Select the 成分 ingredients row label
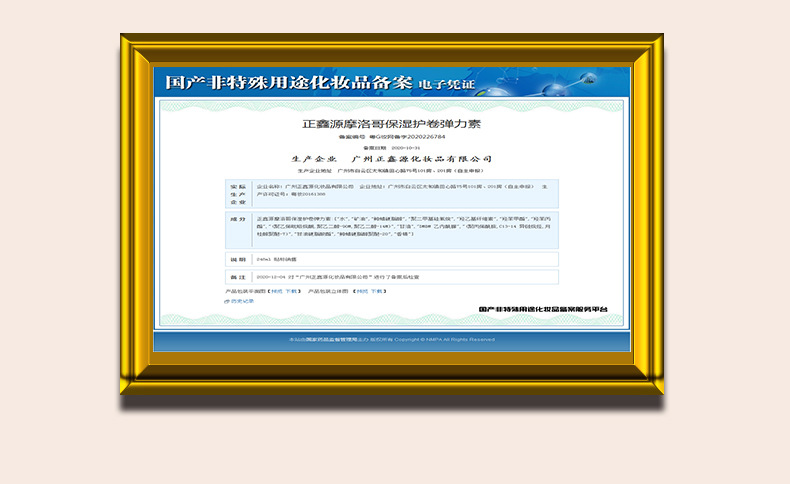 click(238, 217)
